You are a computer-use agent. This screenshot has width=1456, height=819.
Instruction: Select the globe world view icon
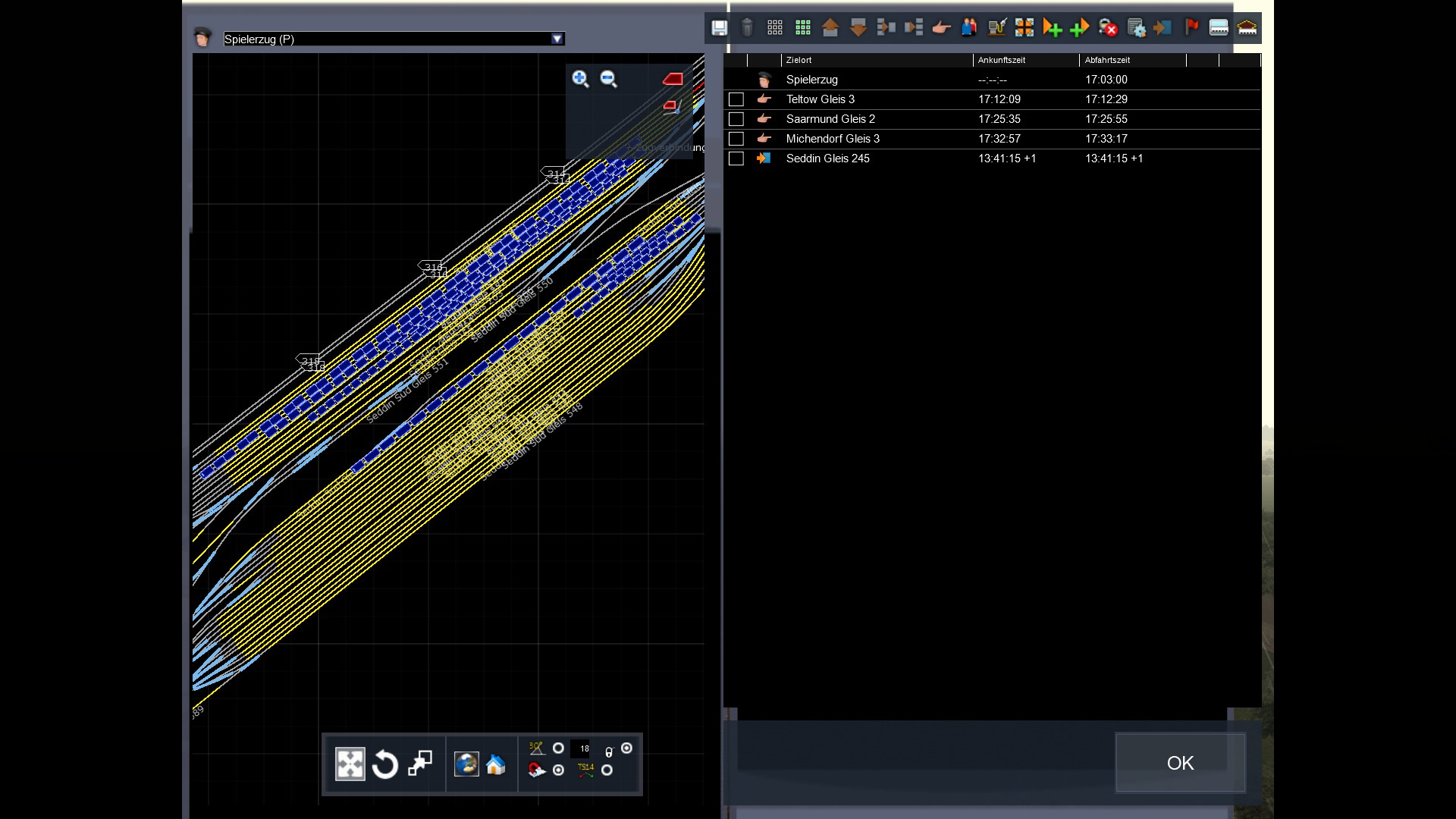coord(466,764)
